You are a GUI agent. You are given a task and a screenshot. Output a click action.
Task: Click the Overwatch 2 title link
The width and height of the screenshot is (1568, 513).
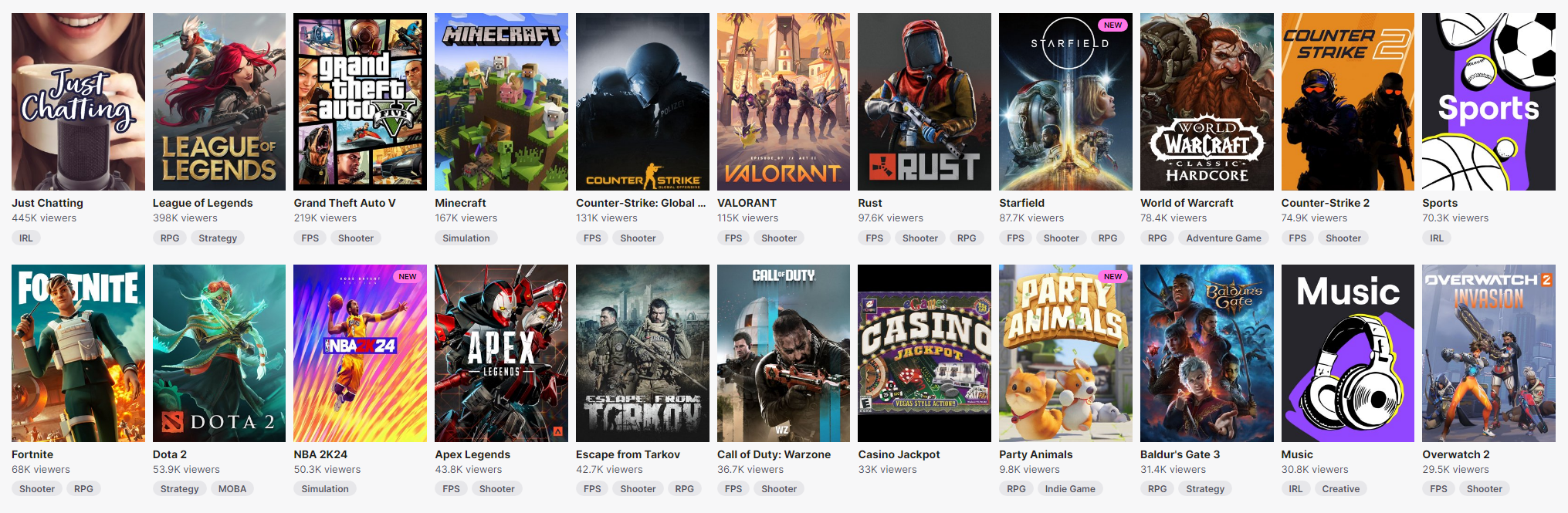(x=1455, y=454)
